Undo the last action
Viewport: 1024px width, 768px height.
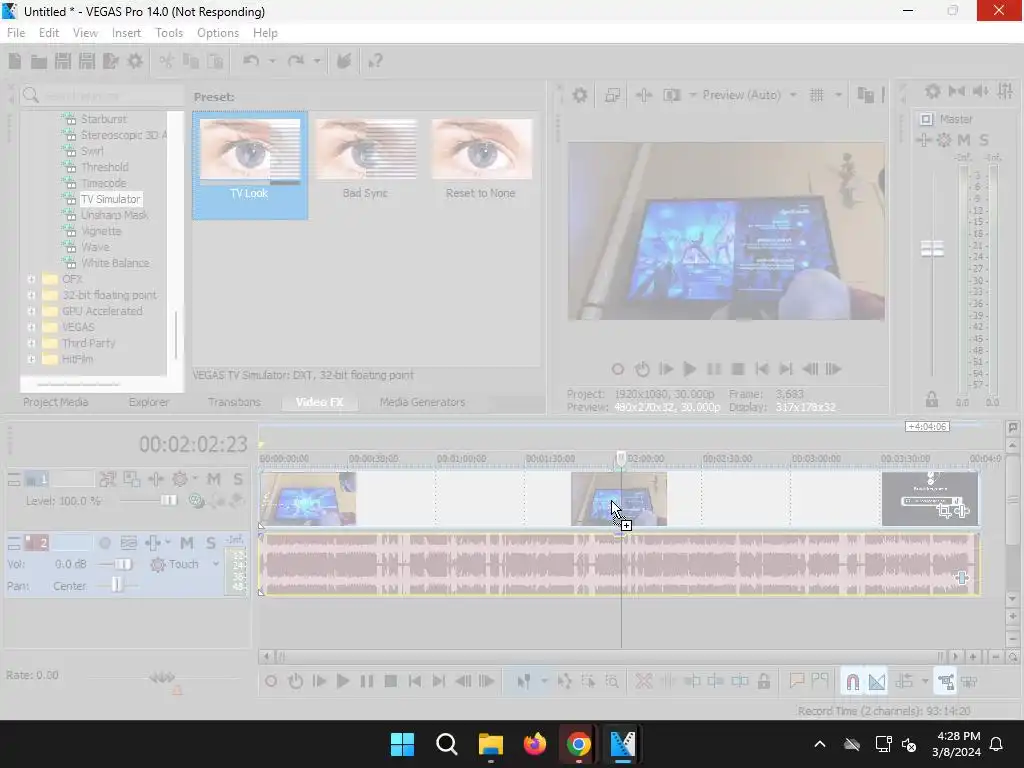click(251, 61)
